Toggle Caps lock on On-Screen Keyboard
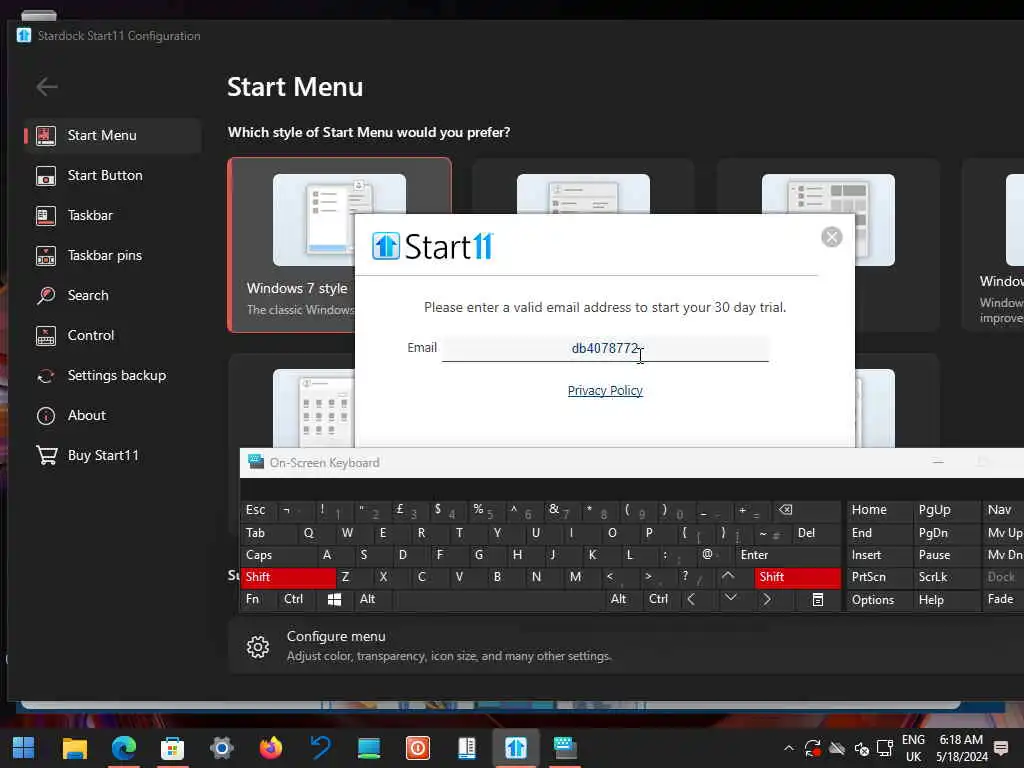The width and height of the screenshot is (1024, 768). [278, 555]
